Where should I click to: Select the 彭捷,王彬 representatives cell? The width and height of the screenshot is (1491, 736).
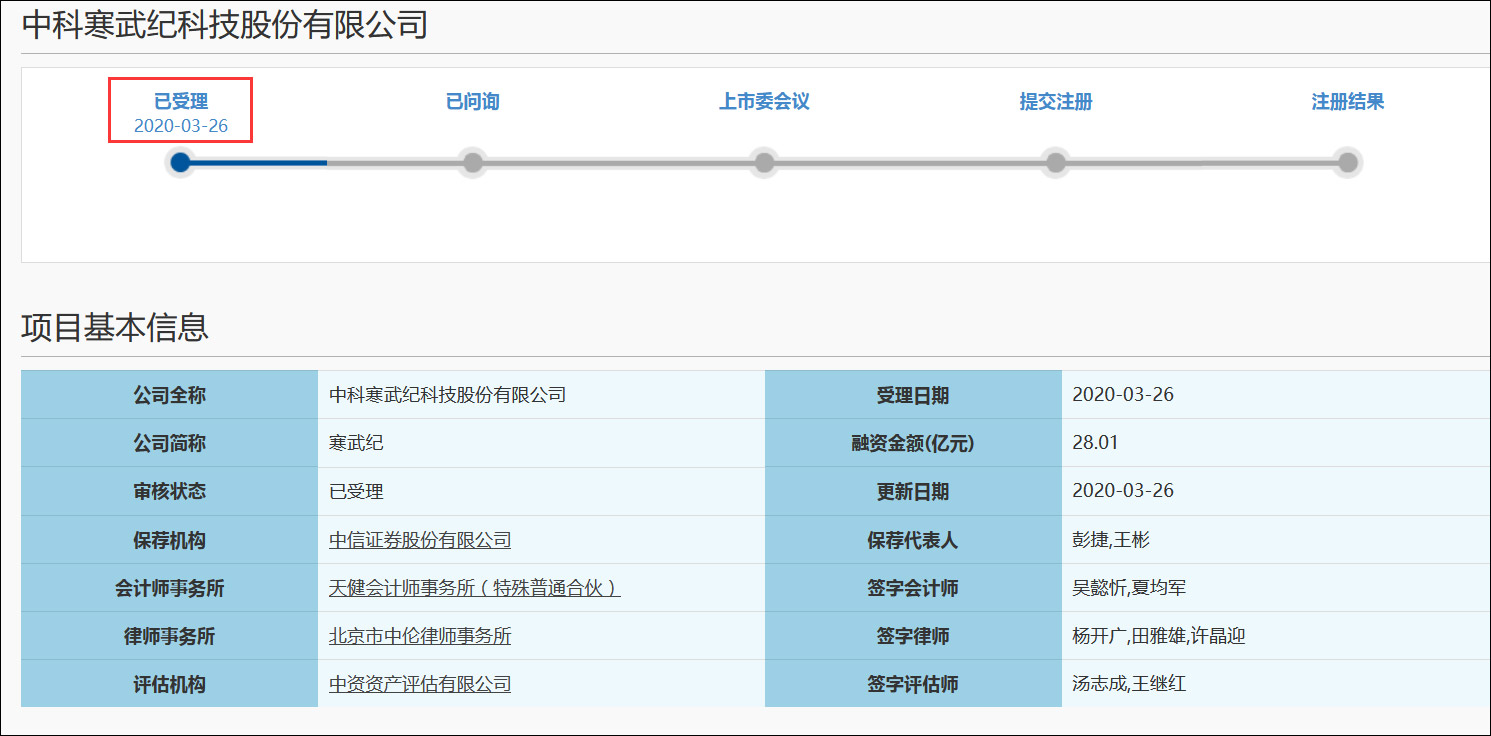coord(1276,540)
